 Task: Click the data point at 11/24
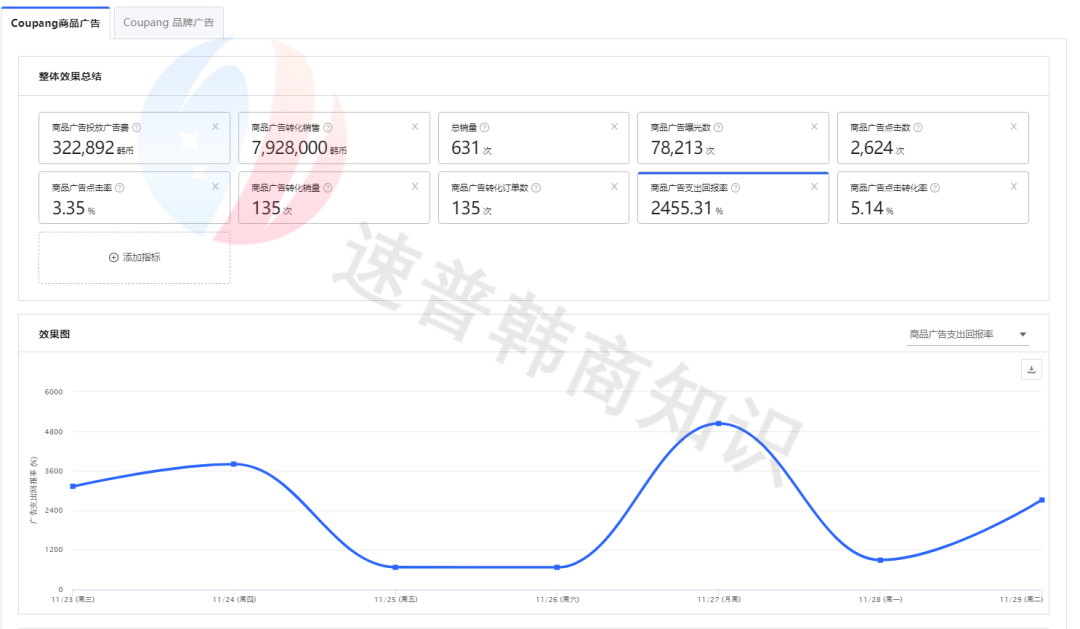point(233,463)
